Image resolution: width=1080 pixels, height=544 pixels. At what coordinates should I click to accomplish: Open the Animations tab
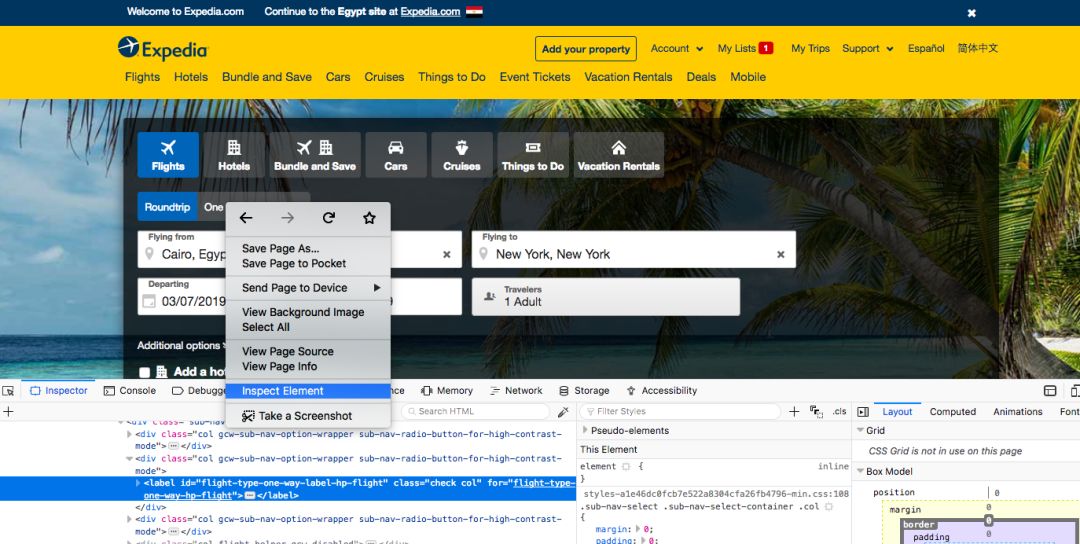1017,412
